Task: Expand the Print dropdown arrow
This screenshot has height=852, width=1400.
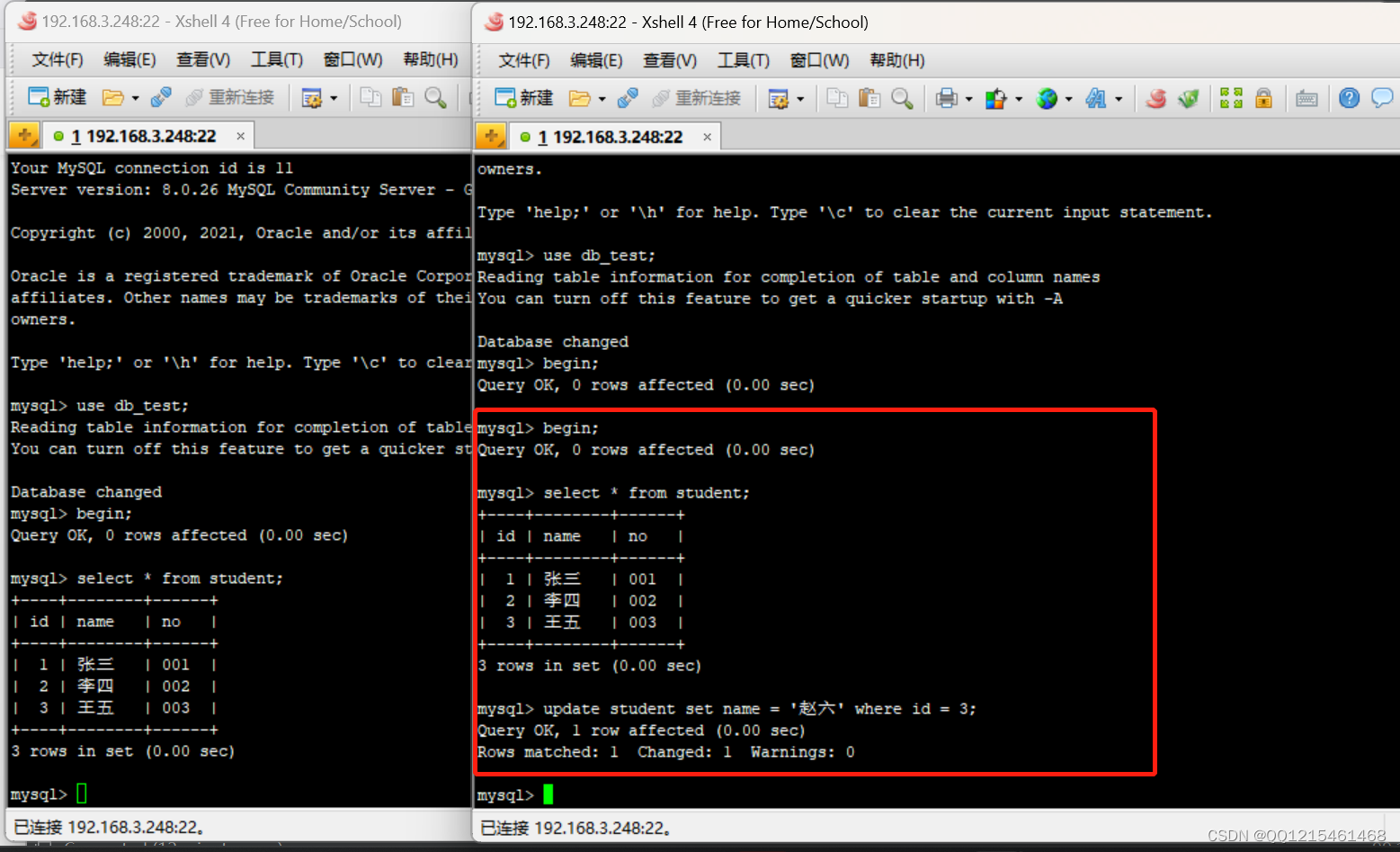Action: [968, 99]
